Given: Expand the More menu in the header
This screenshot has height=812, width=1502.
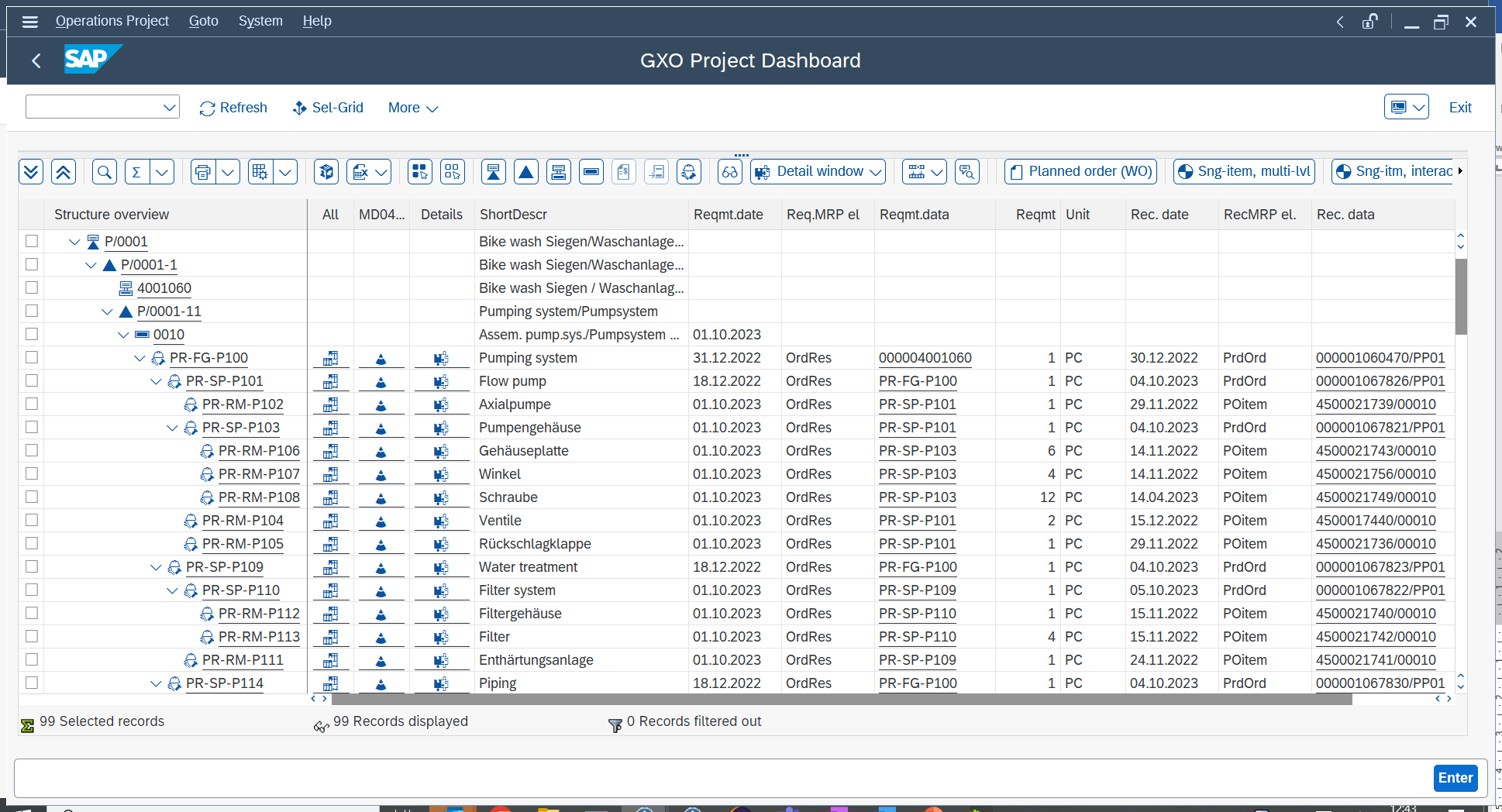Looking at the screenshot, I should (412, 108).
